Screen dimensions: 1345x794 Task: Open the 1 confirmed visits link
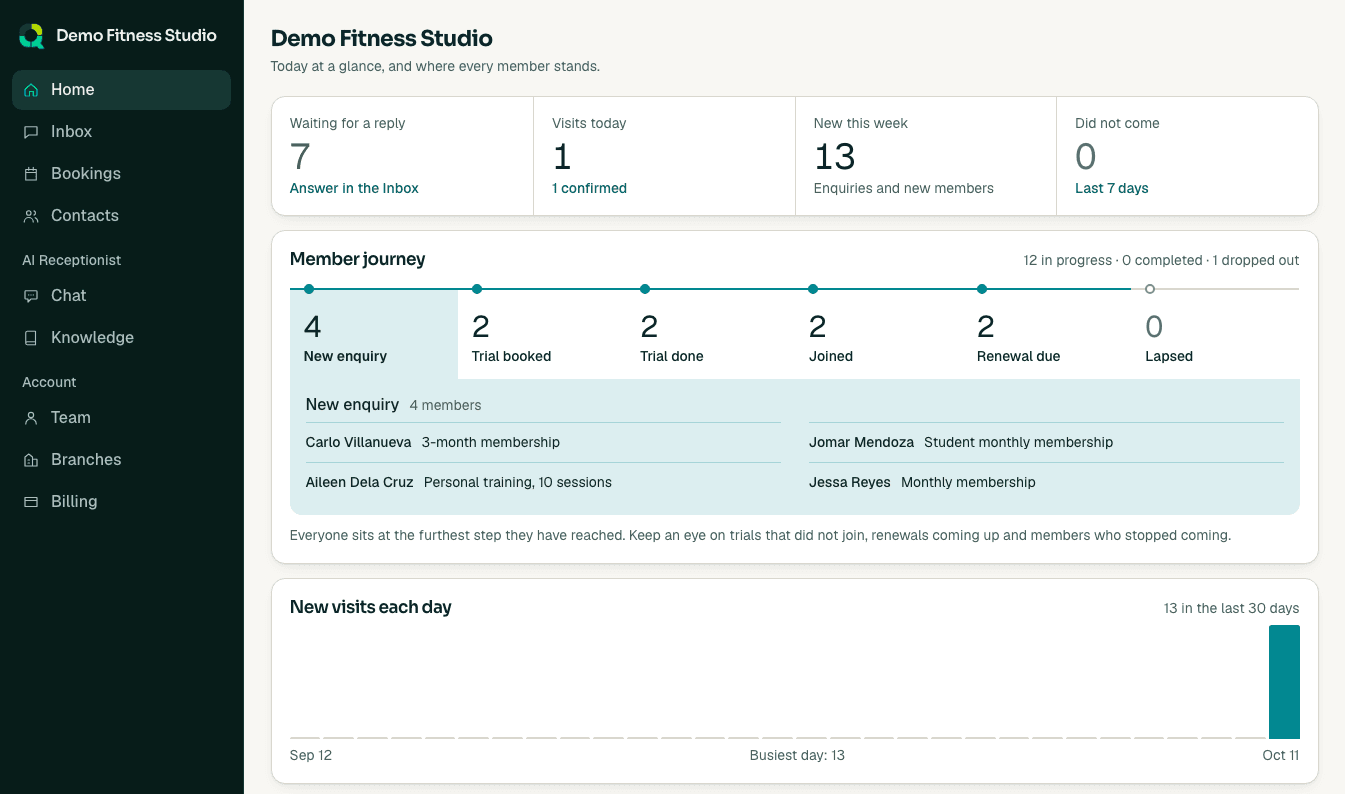pyautogui.click(x=589, y=188)
